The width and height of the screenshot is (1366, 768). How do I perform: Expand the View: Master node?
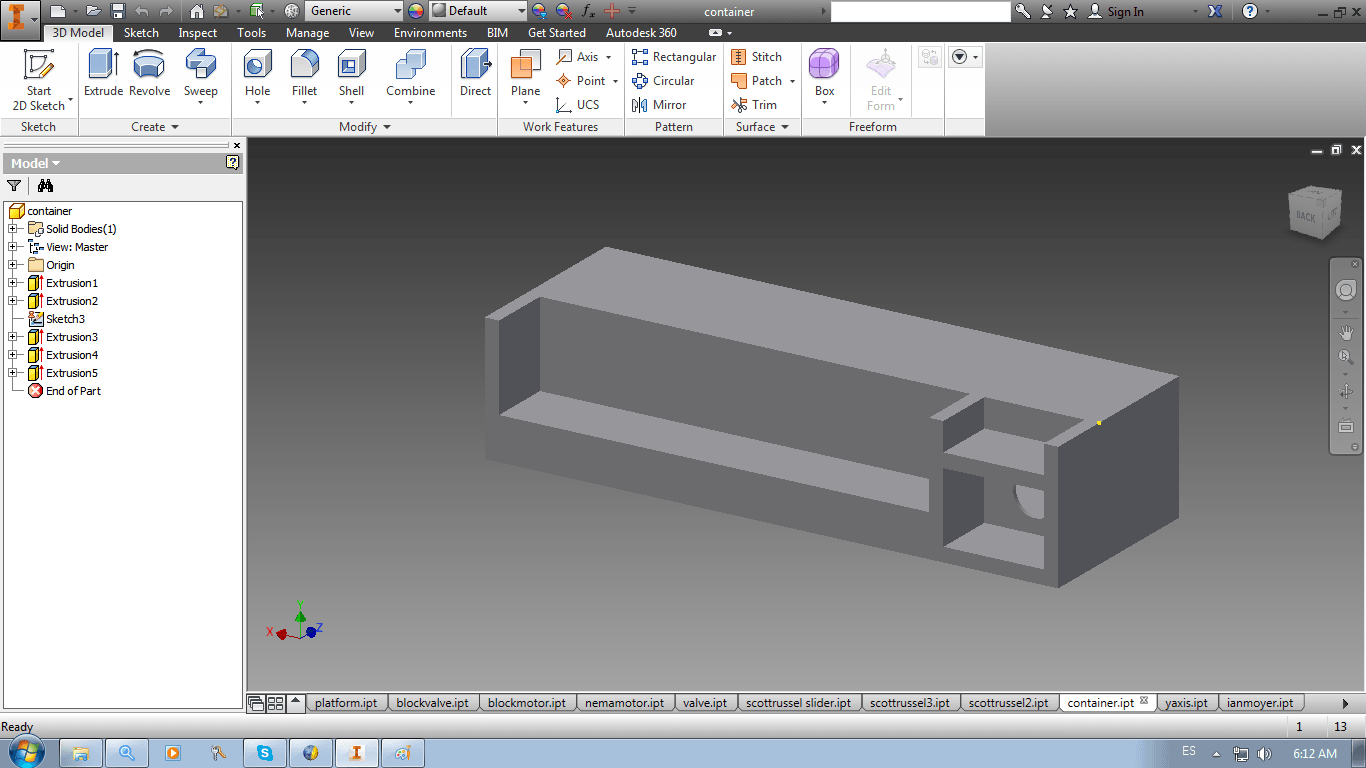[13, 247]
